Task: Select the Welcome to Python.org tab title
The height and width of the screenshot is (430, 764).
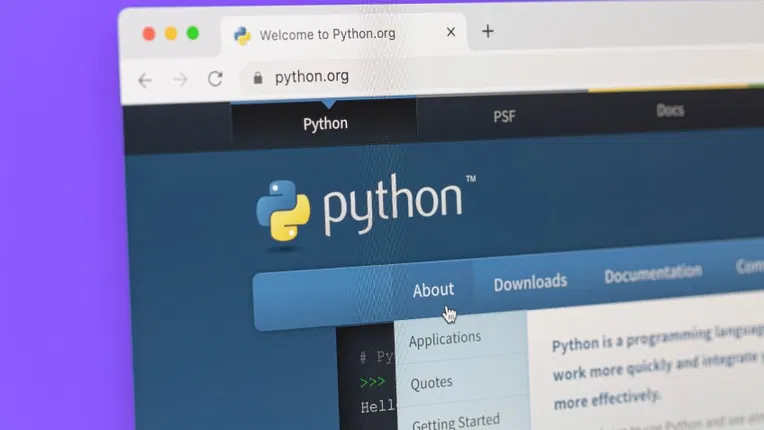Action: 327,34
